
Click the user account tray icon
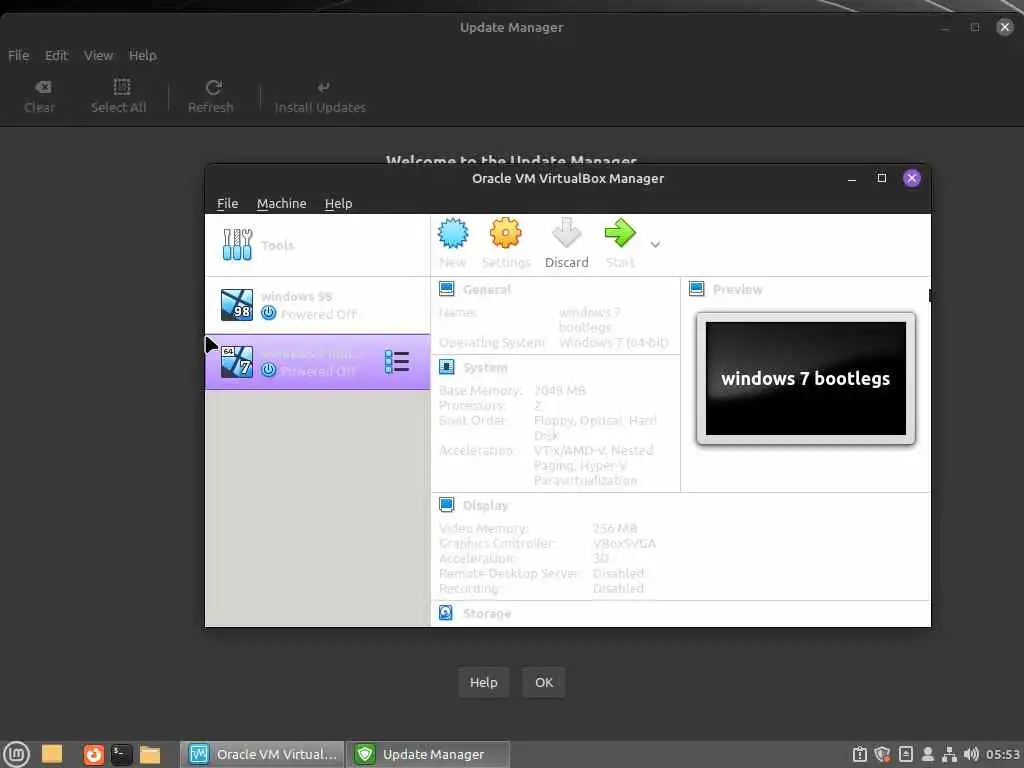pos(927,754)
